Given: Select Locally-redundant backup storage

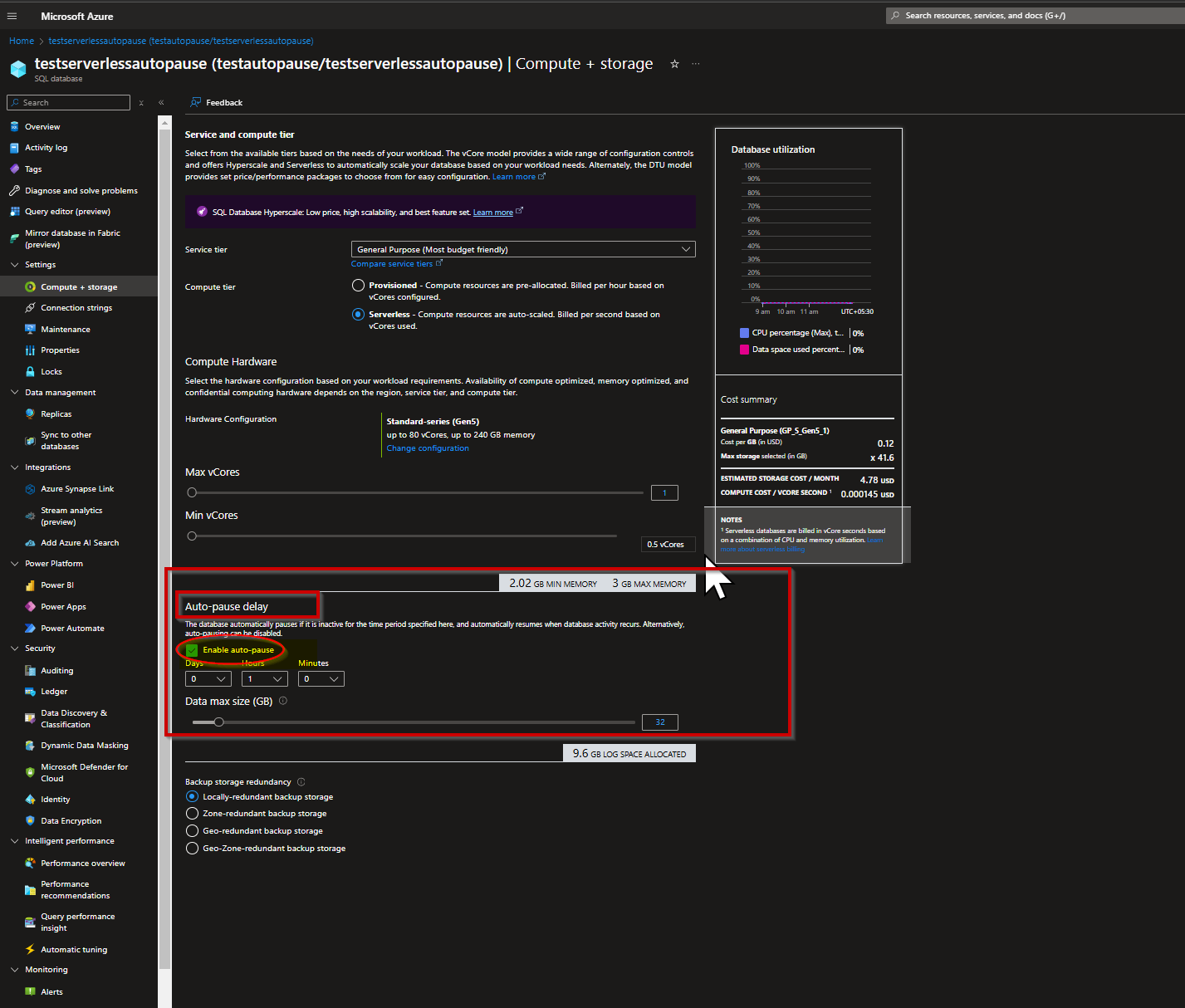Looking at the screenshot, I should pos(192,796).
